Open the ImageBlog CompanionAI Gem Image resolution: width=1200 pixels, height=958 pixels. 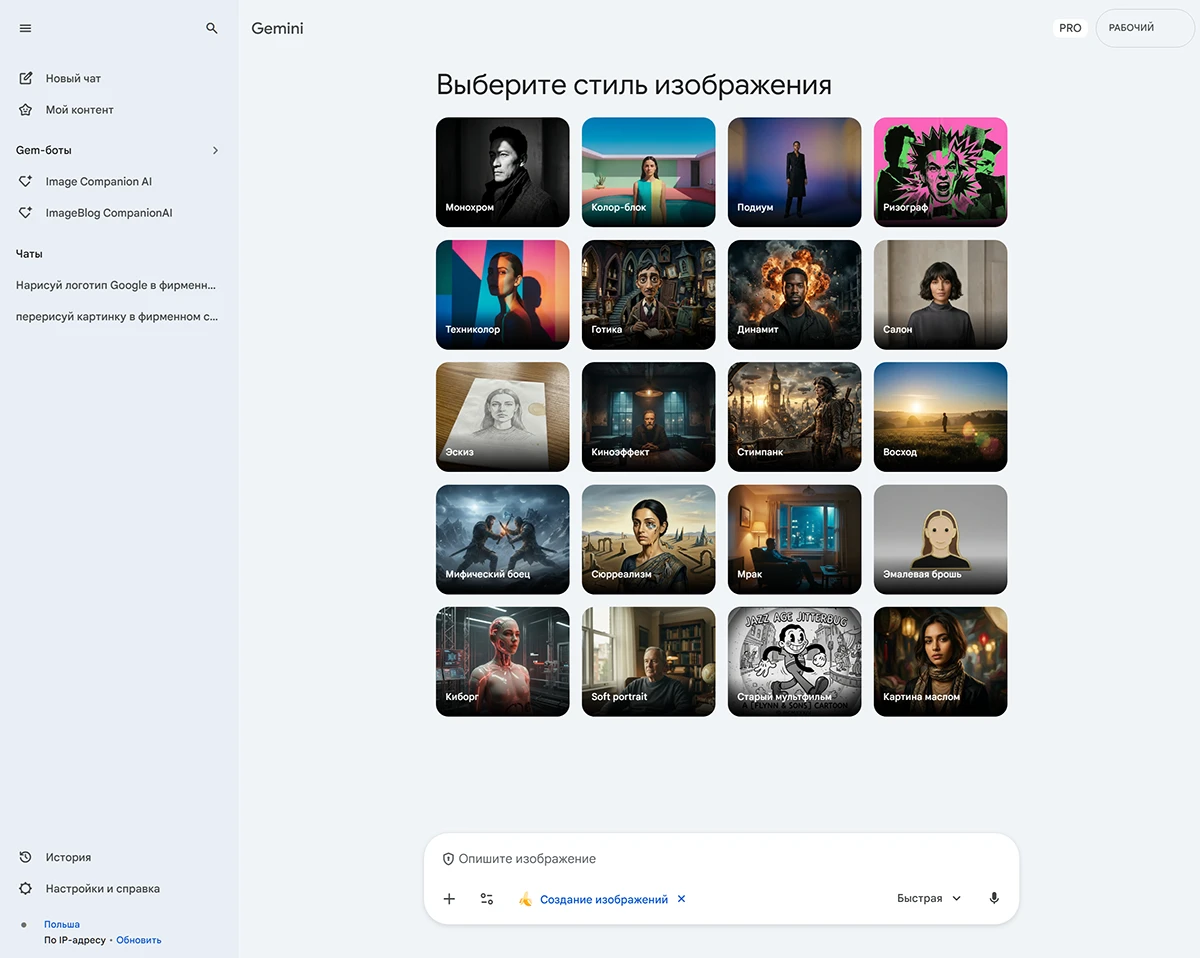coord(107,212)
